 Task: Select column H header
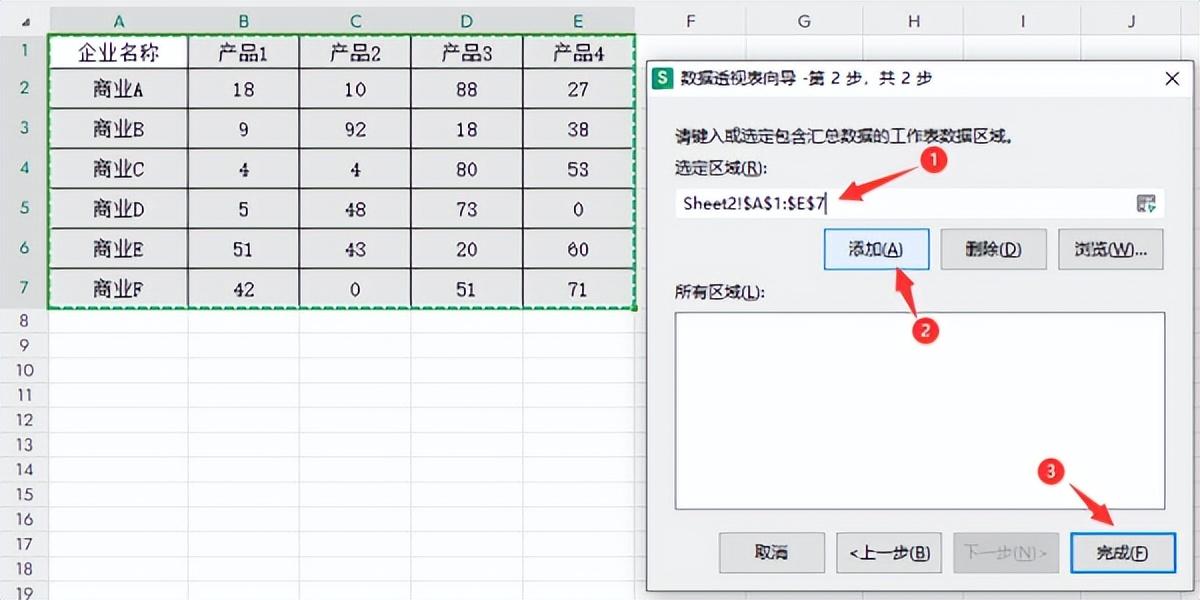pyautogui.click(x=915, y=21)
